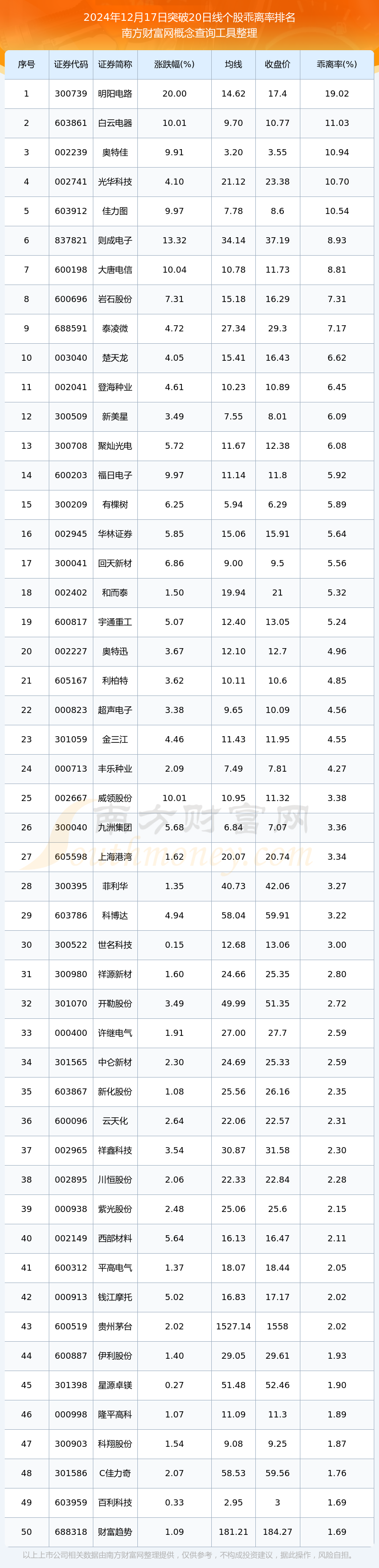Select stock name 祥鑫科技
The height and width of the screenshot is (1568, 379).
(115, 1150)
